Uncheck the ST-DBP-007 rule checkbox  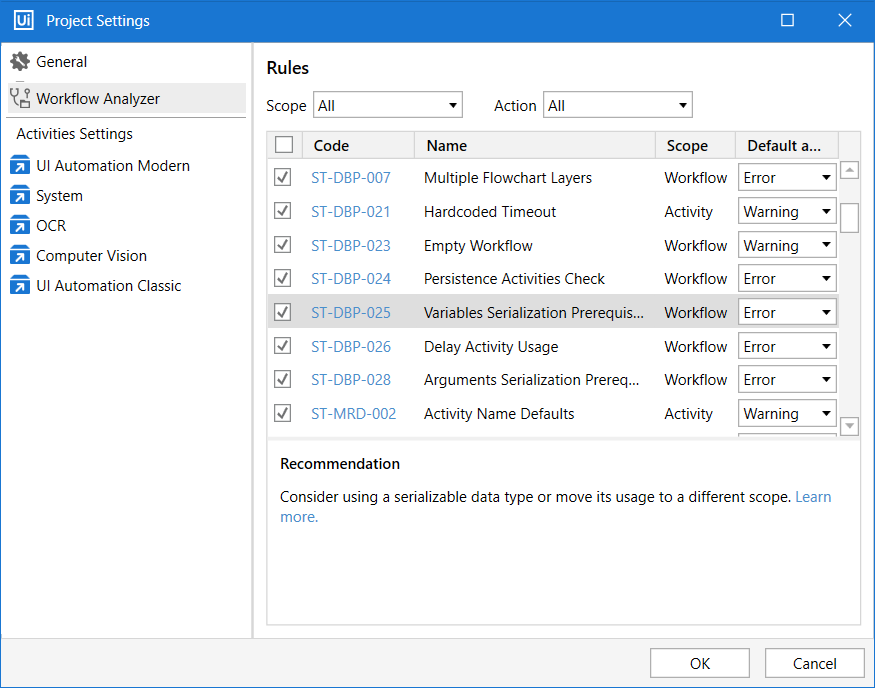click(x=283, y=178)
